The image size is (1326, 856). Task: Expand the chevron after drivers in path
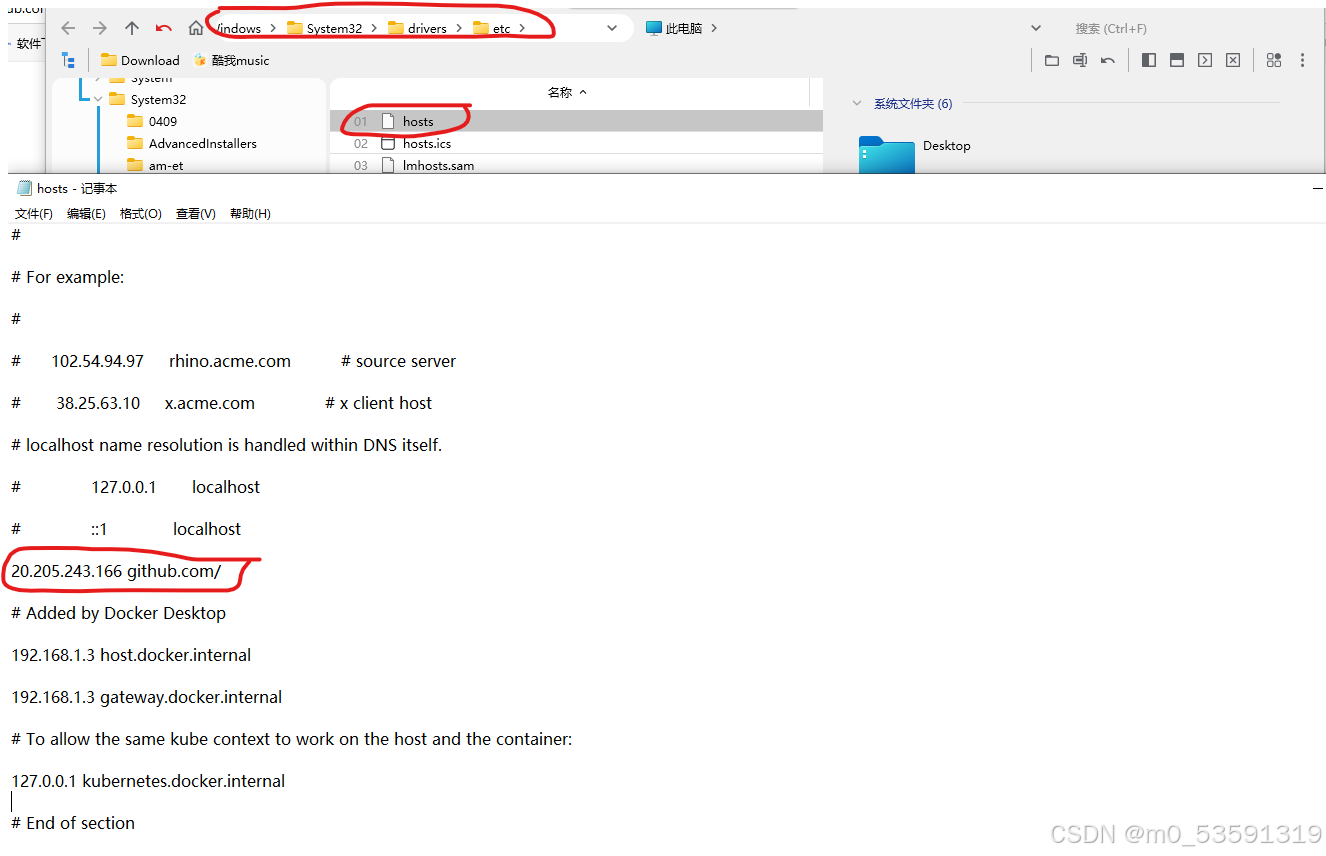459,28
